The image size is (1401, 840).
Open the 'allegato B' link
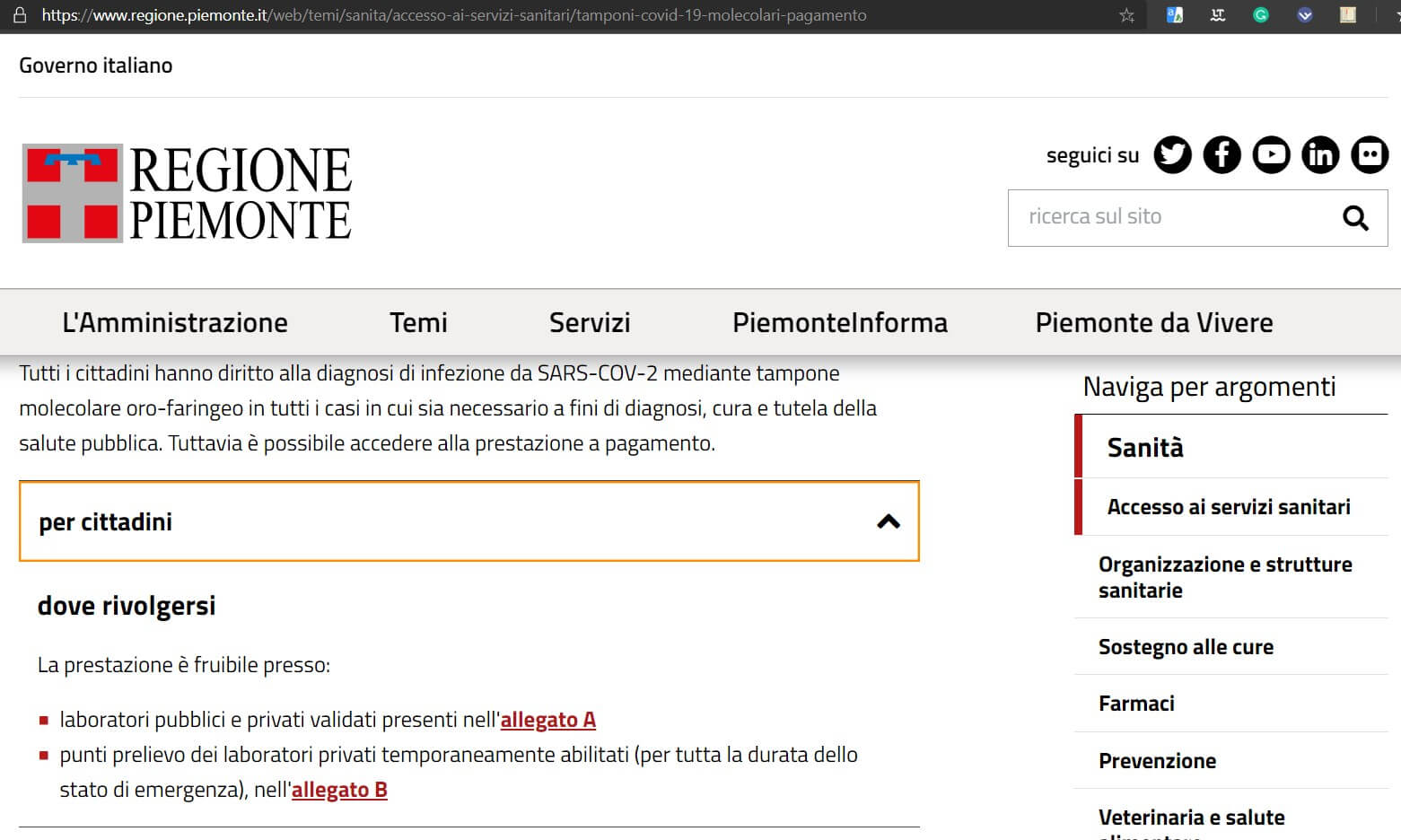point(339,790)
